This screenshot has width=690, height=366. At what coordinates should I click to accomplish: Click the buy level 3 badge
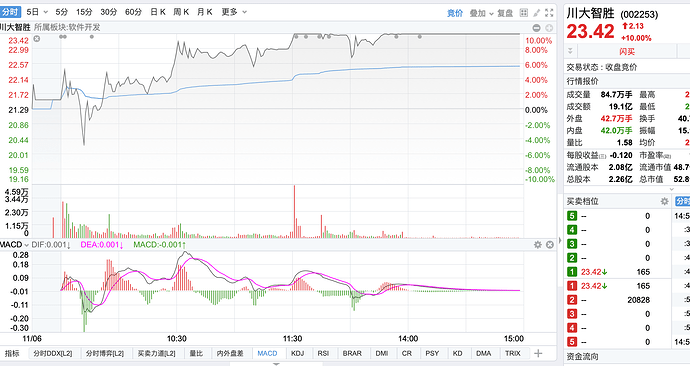point(572,314)
